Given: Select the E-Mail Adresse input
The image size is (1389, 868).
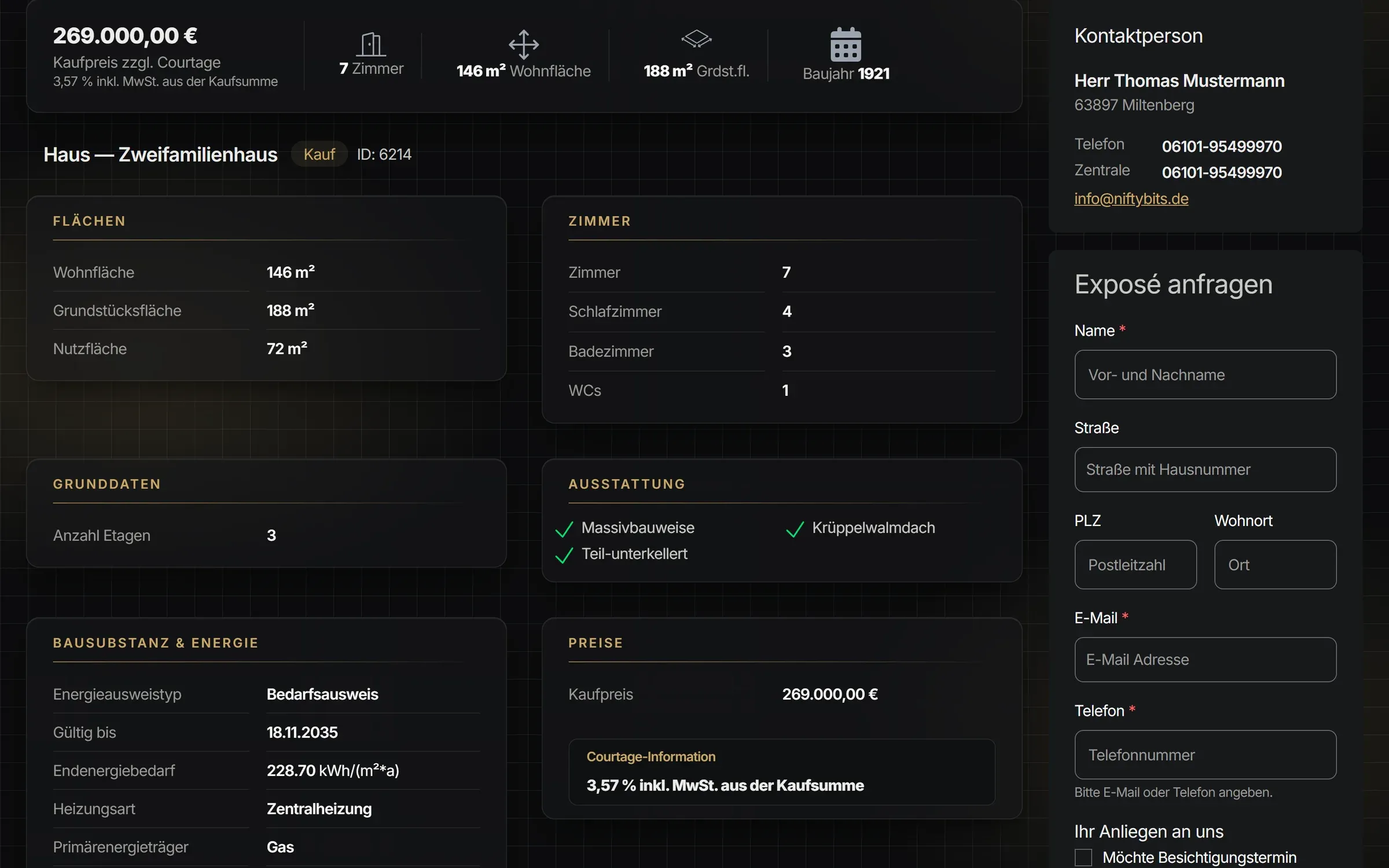Looking at the screenshot, I should coord(1205,660).
